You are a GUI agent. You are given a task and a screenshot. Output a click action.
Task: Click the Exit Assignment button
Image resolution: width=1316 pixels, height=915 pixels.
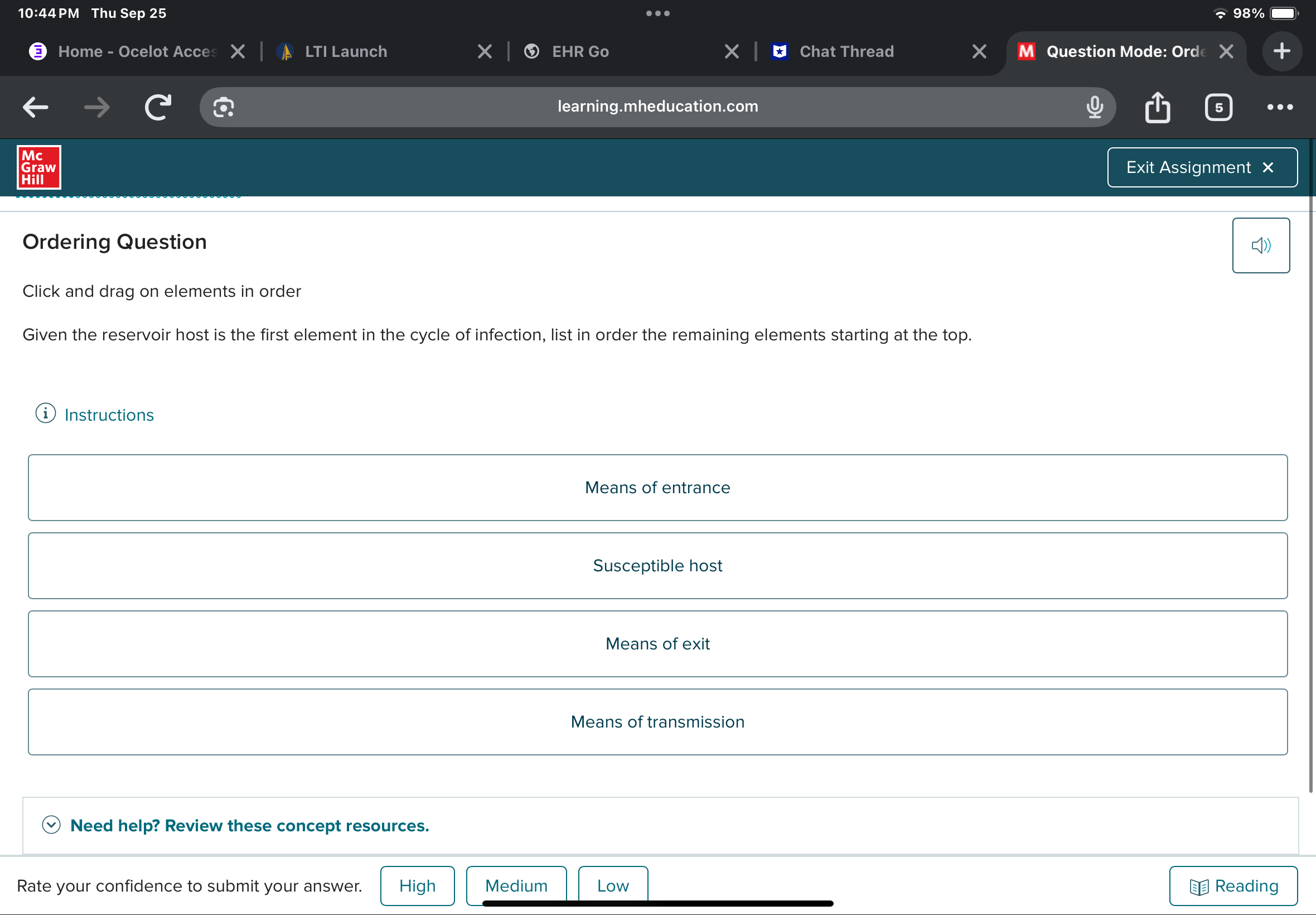tap(1202, 167)
